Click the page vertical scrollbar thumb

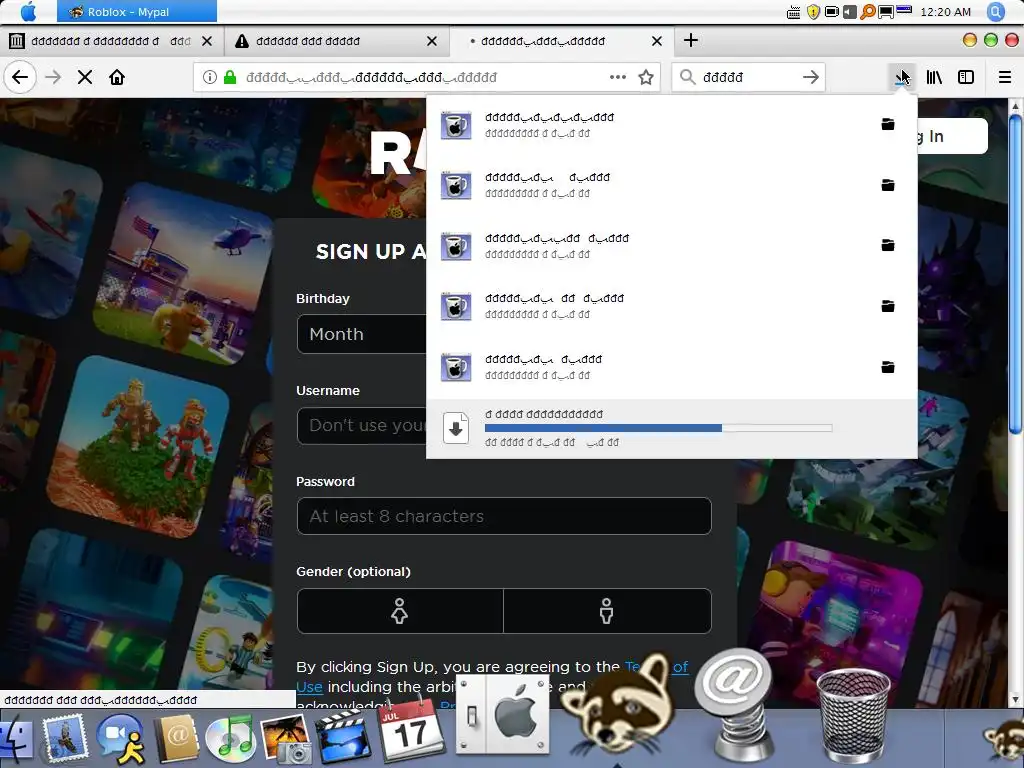coord(1014,273)
